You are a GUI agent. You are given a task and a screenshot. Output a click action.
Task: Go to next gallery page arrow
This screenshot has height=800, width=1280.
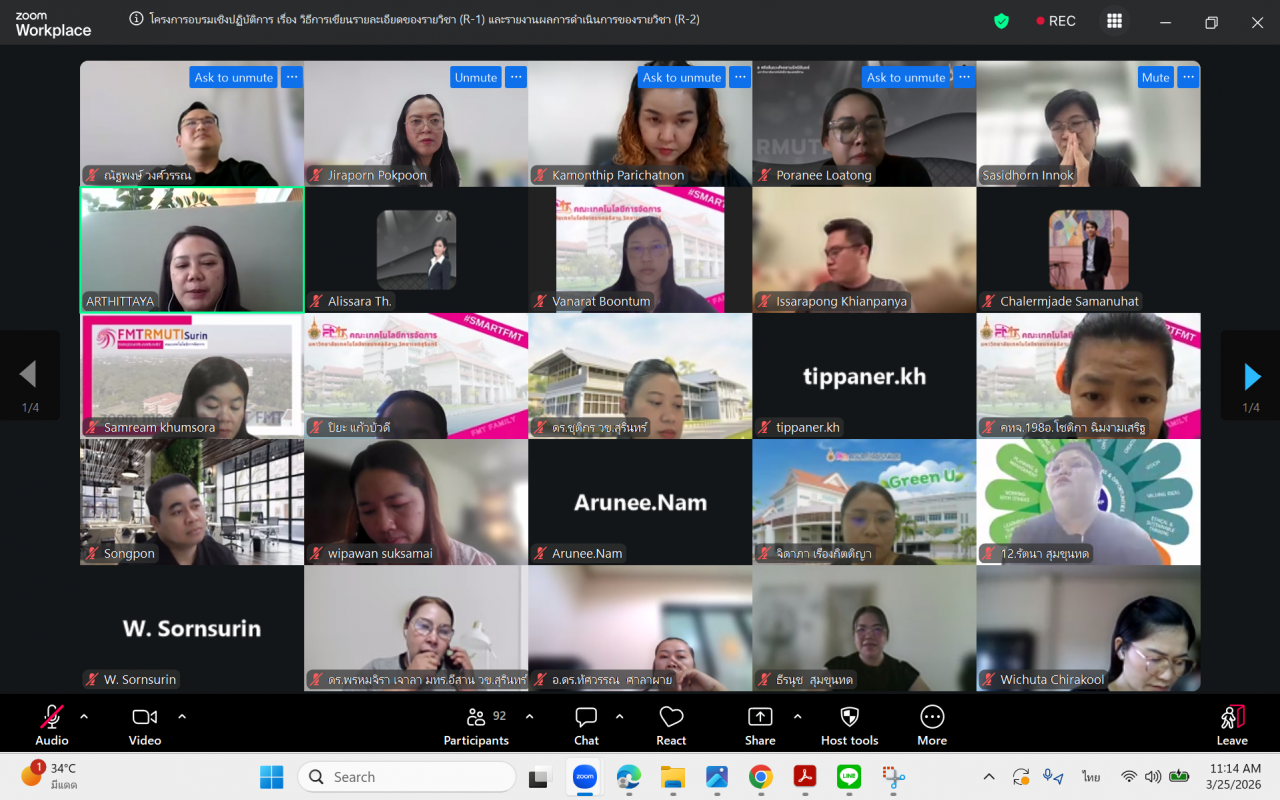(1251, 376)
